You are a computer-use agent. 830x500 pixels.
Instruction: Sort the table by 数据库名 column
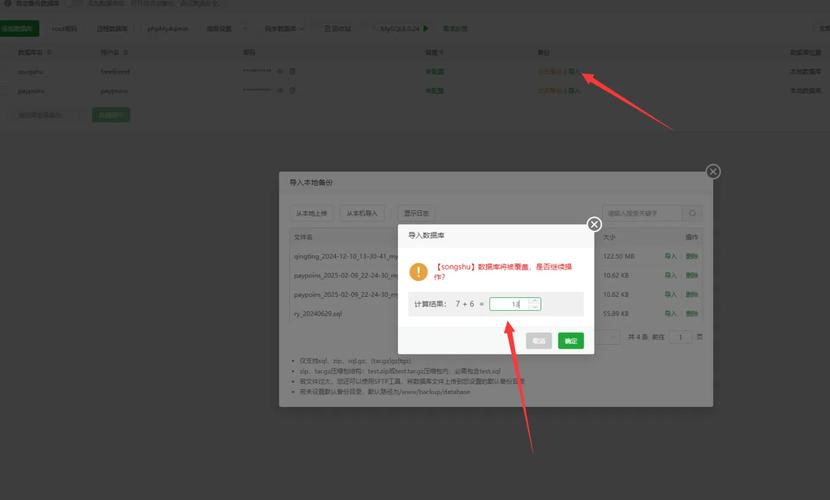pyautogui.click(x=30, y=51)
